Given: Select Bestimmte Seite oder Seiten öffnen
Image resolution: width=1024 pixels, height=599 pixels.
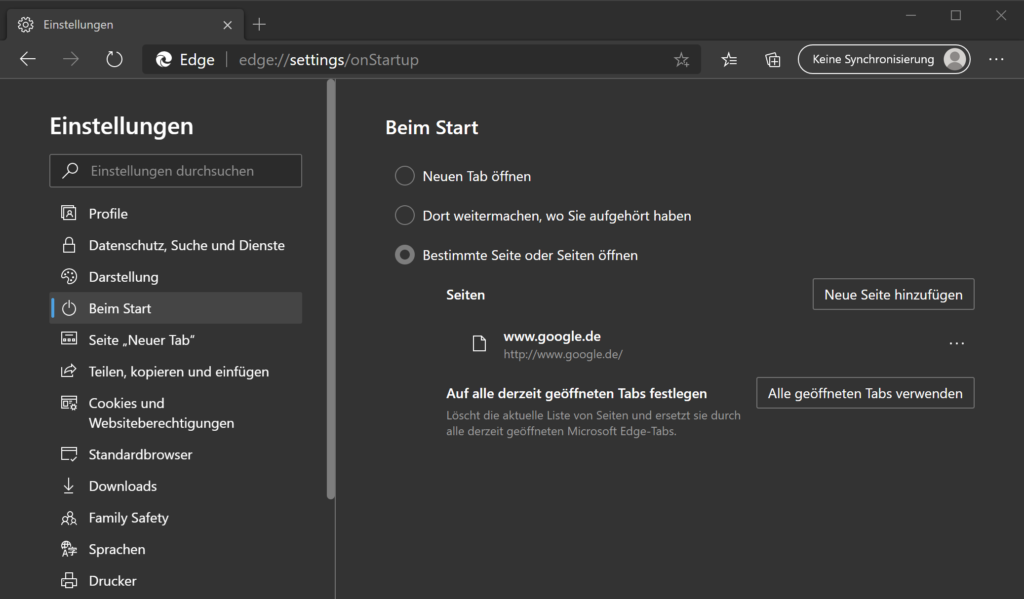Looking at the screenshot, I should [x=405, y=255].
